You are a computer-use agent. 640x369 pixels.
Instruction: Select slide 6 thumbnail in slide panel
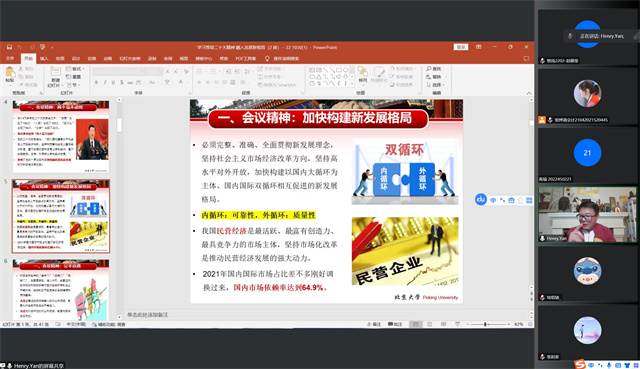(61, 290)
